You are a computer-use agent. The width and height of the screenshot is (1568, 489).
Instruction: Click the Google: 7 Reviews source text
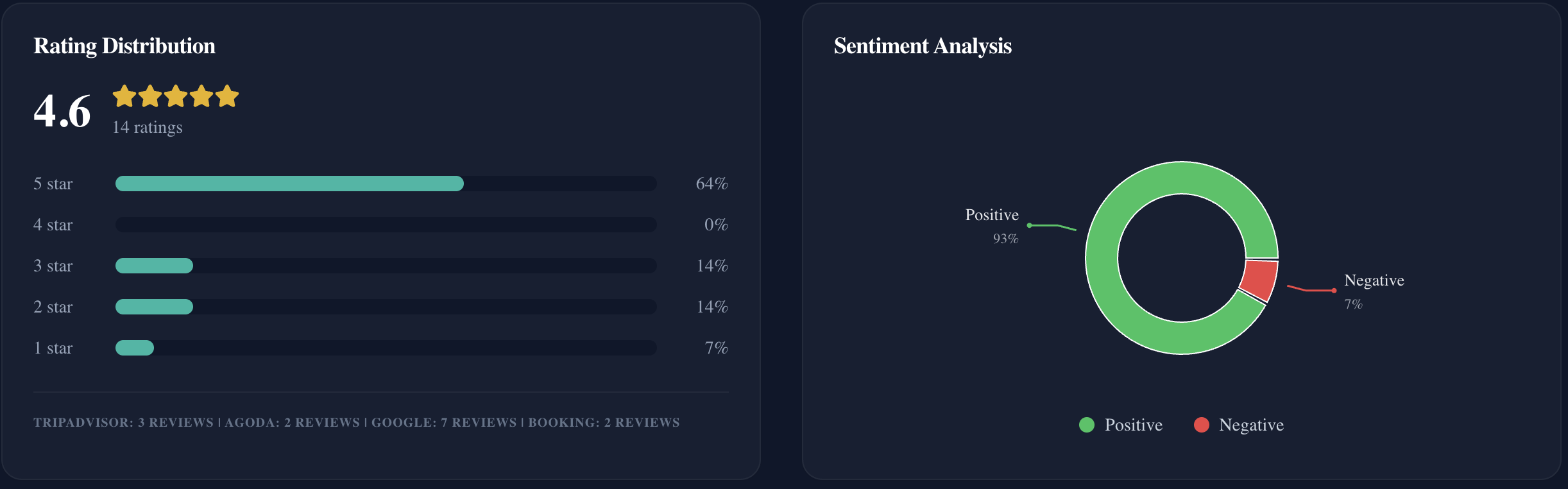(x=444, y=422)
